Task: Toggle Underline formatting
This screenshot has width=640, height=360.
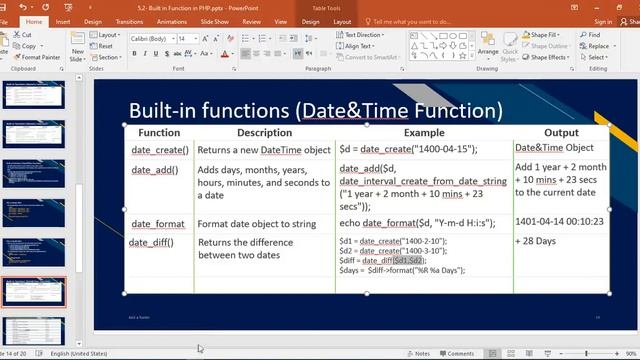Action: (x=156, y=53)
